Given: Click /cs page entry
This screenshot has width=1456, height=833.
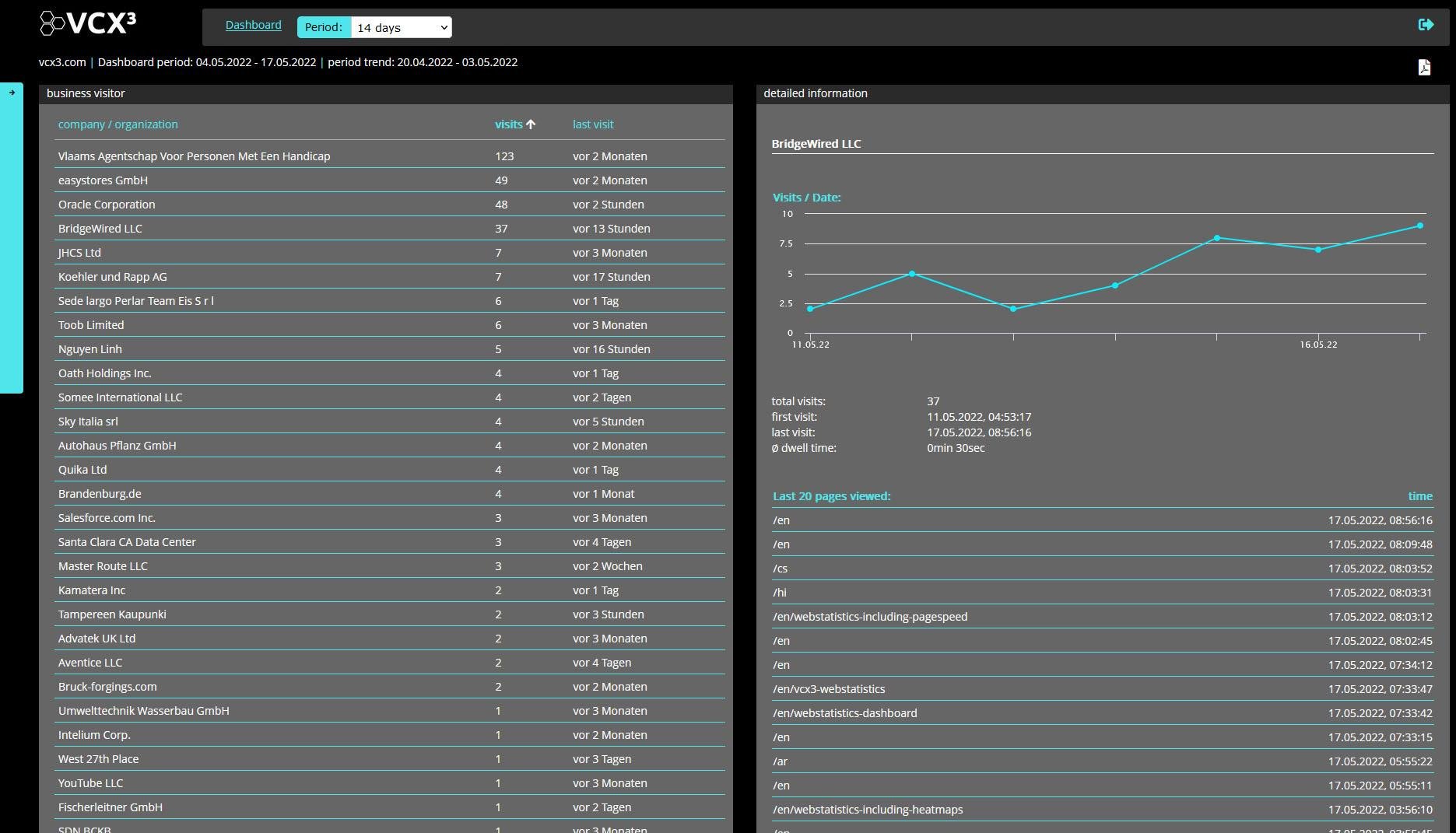Looking at the screenshot, I should [1103, 569].
